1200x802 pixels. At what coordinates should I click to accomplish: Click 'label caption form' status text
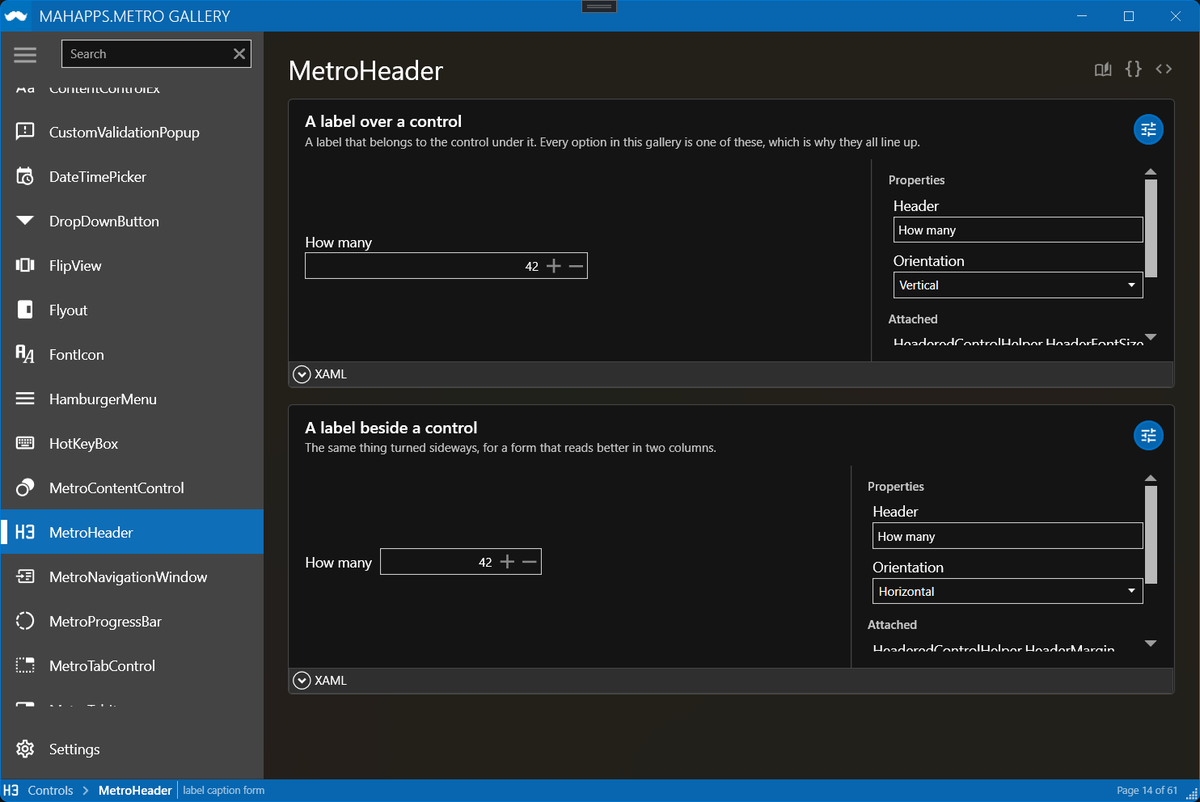[223, 790]
